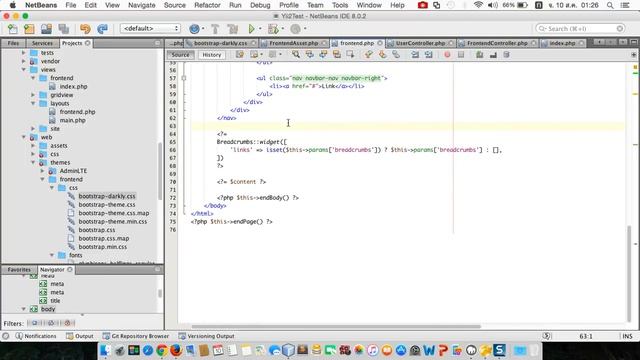The width and height of the screenshot is (640, 360).
Task: Expand the AdminLTE folder
Action: [x=42, y=171]
